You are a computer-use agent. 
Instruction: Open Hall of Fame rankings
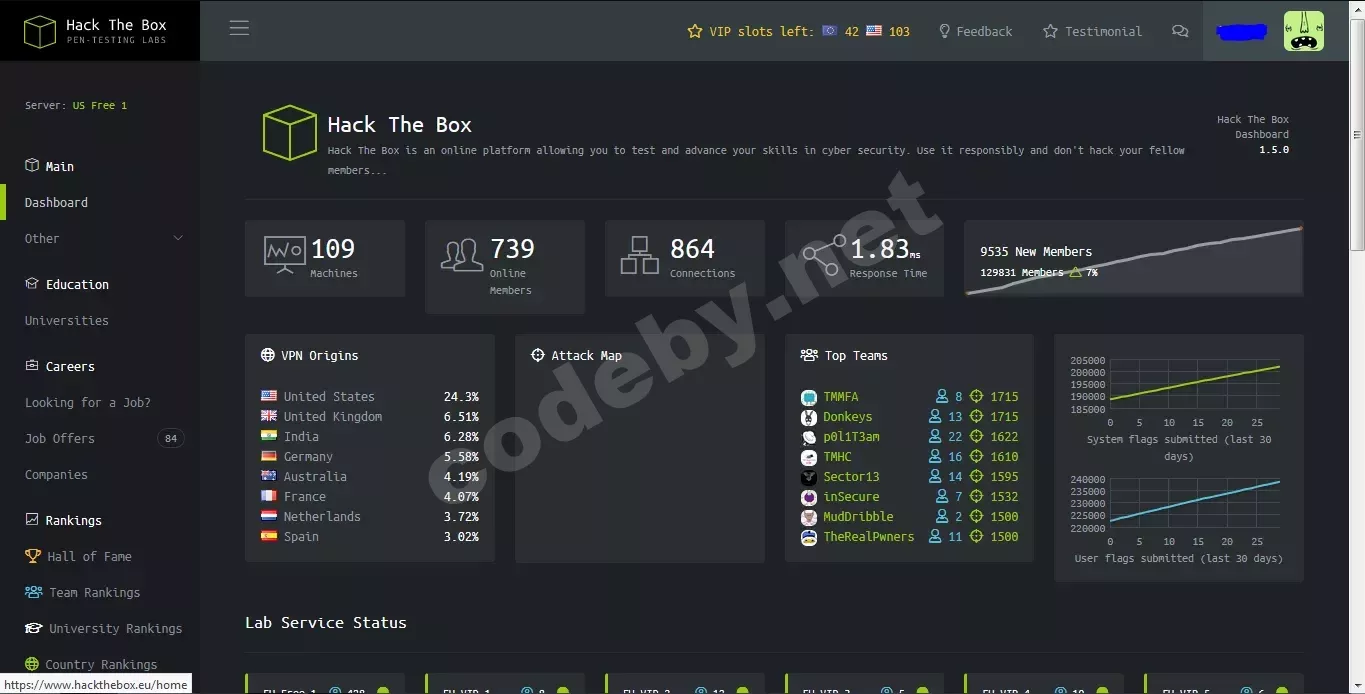click(89, 556)
